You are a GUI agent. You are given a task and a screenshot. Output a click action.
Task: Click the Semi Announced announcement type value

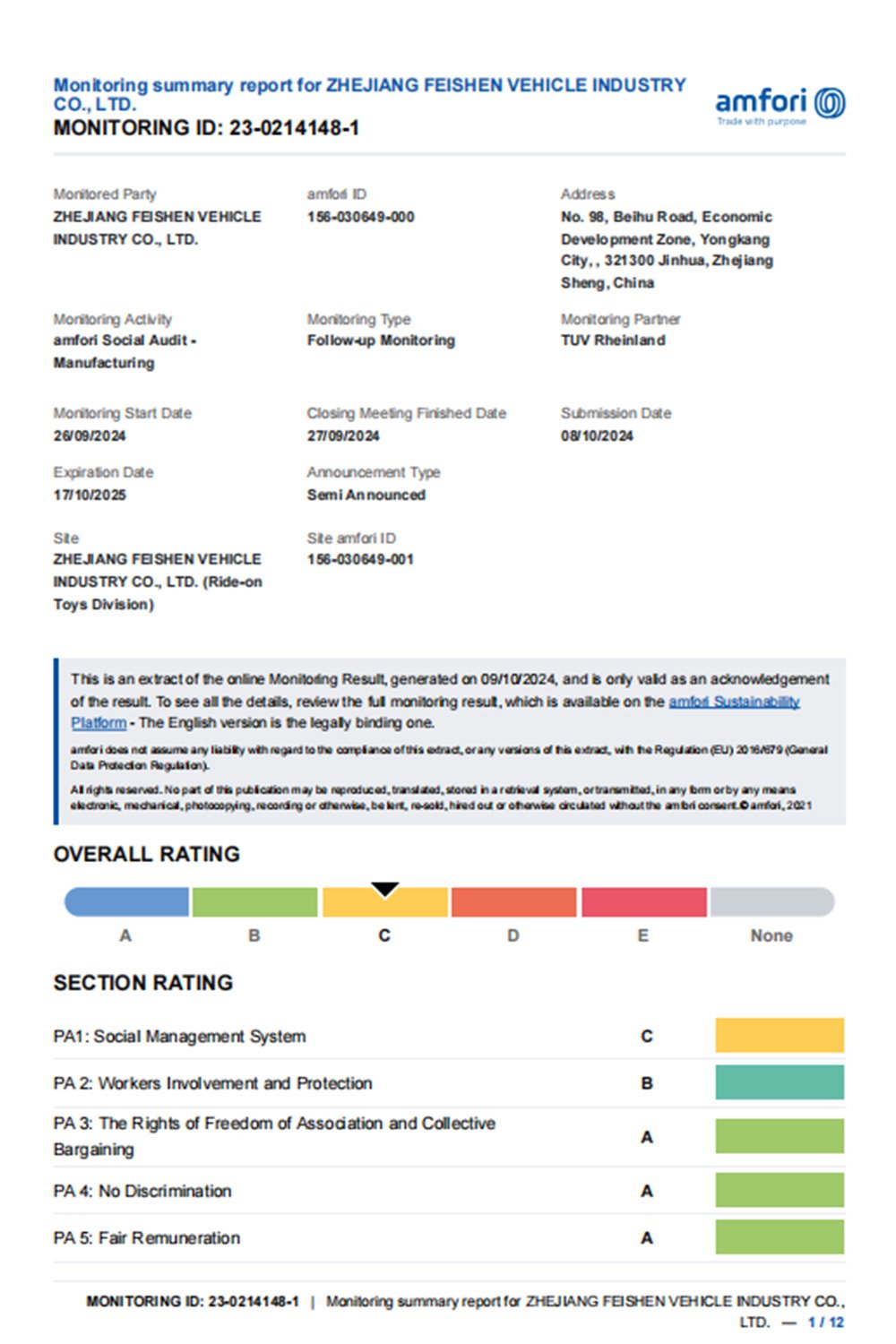tap(366, 495)
